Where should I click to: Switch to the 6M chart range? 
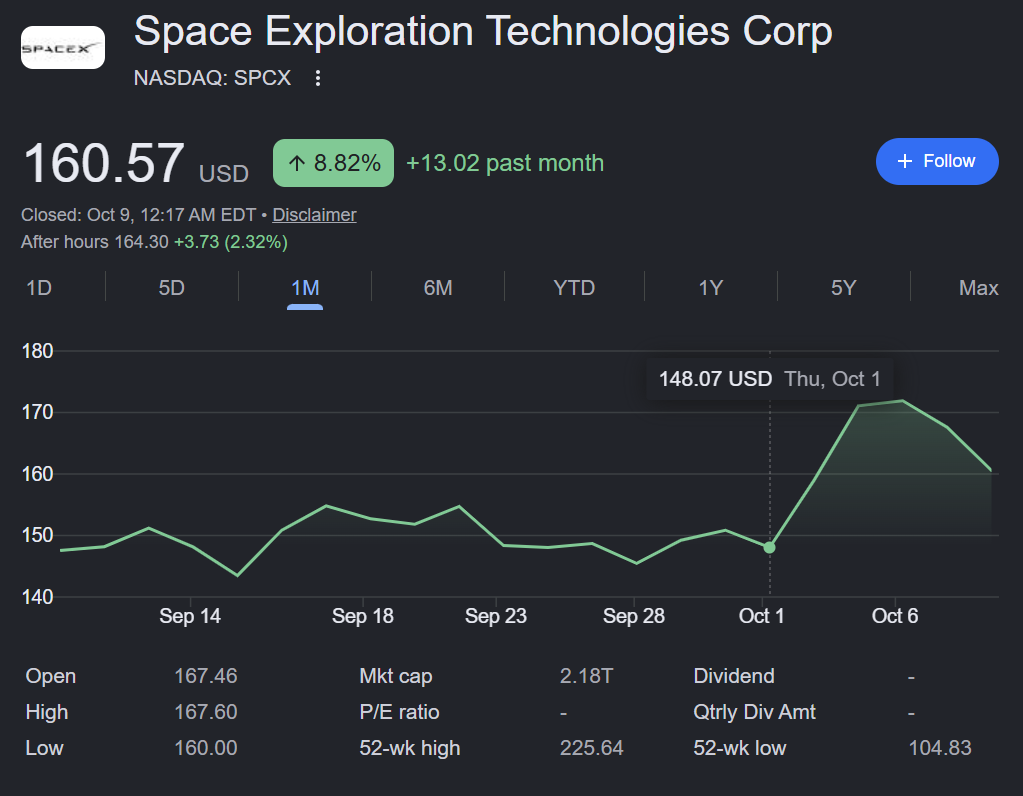(x=438, y=288)
